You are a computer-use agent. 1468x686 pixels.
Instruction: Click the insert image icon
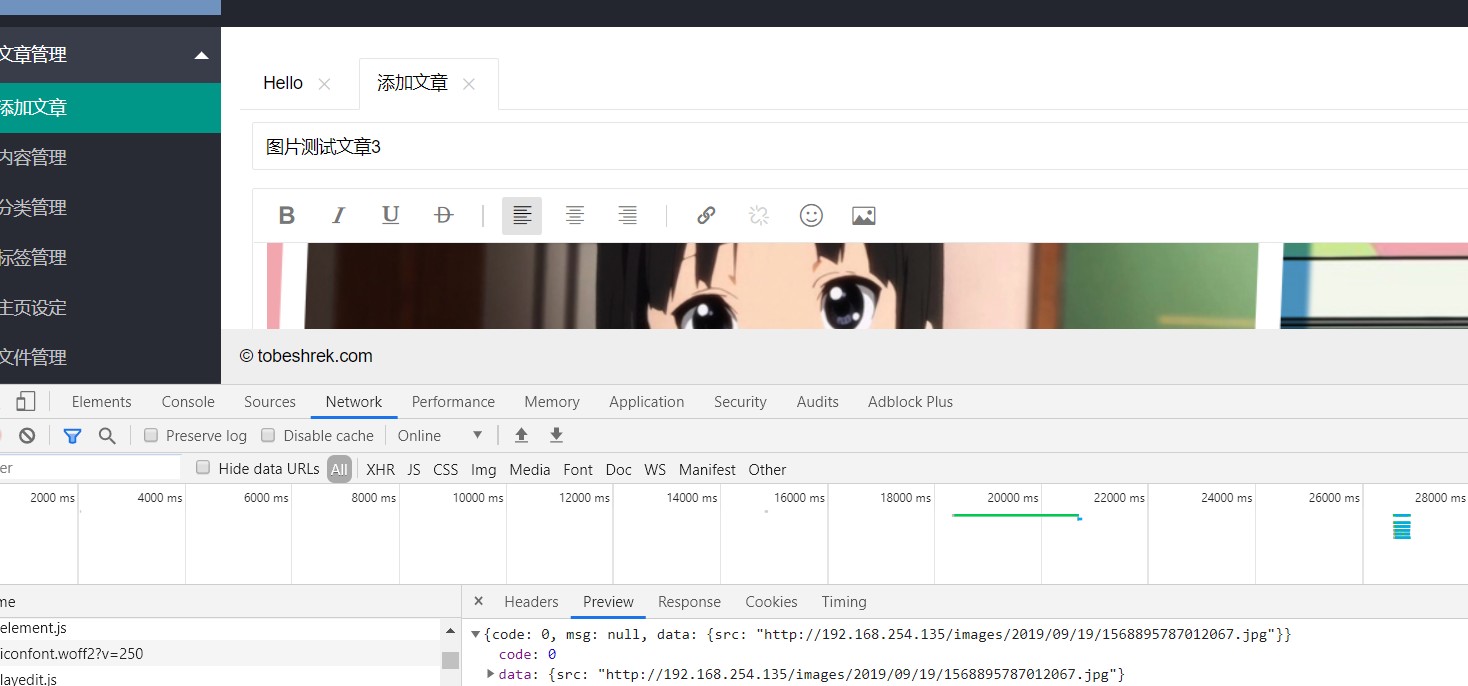864,216
